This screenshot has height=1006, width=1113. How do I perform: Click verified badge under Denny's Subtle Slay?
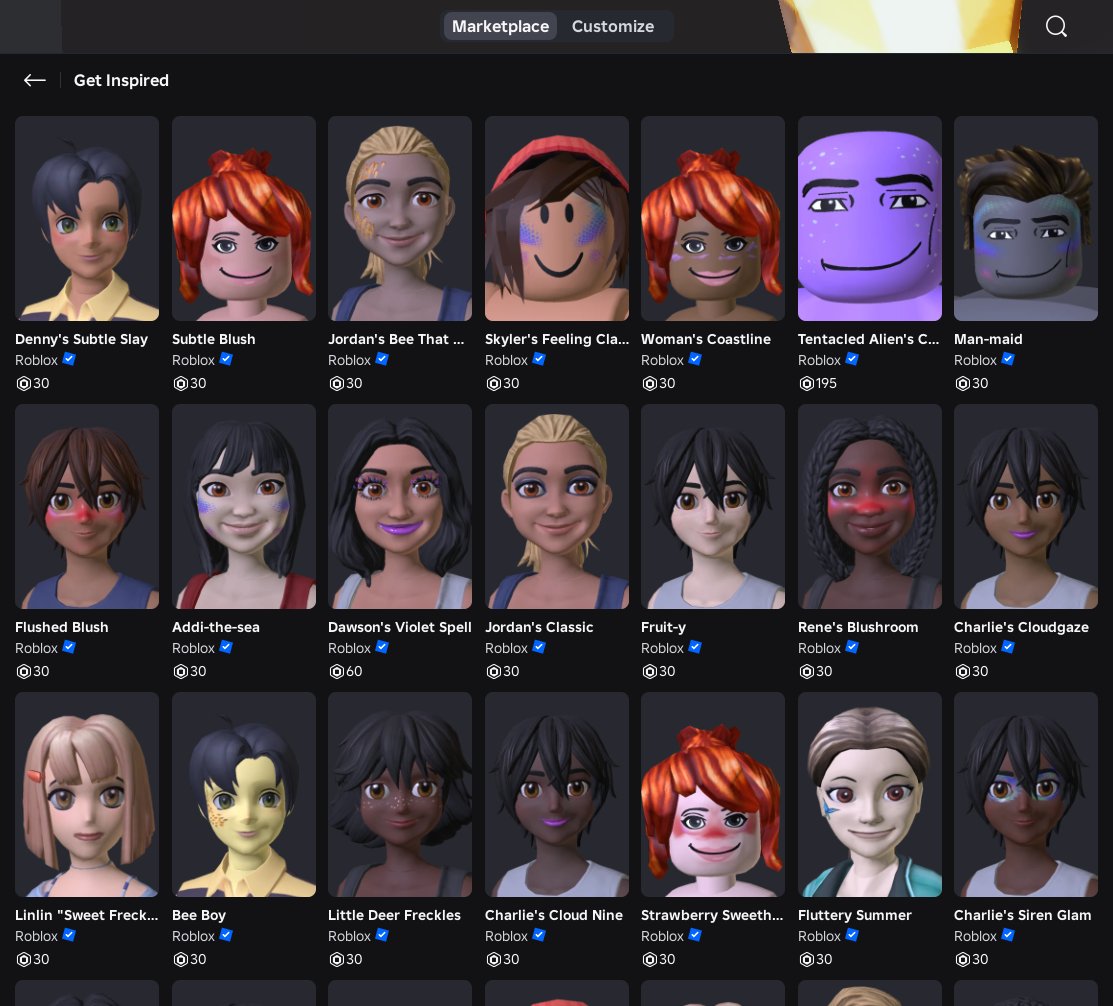coord(69,359)
